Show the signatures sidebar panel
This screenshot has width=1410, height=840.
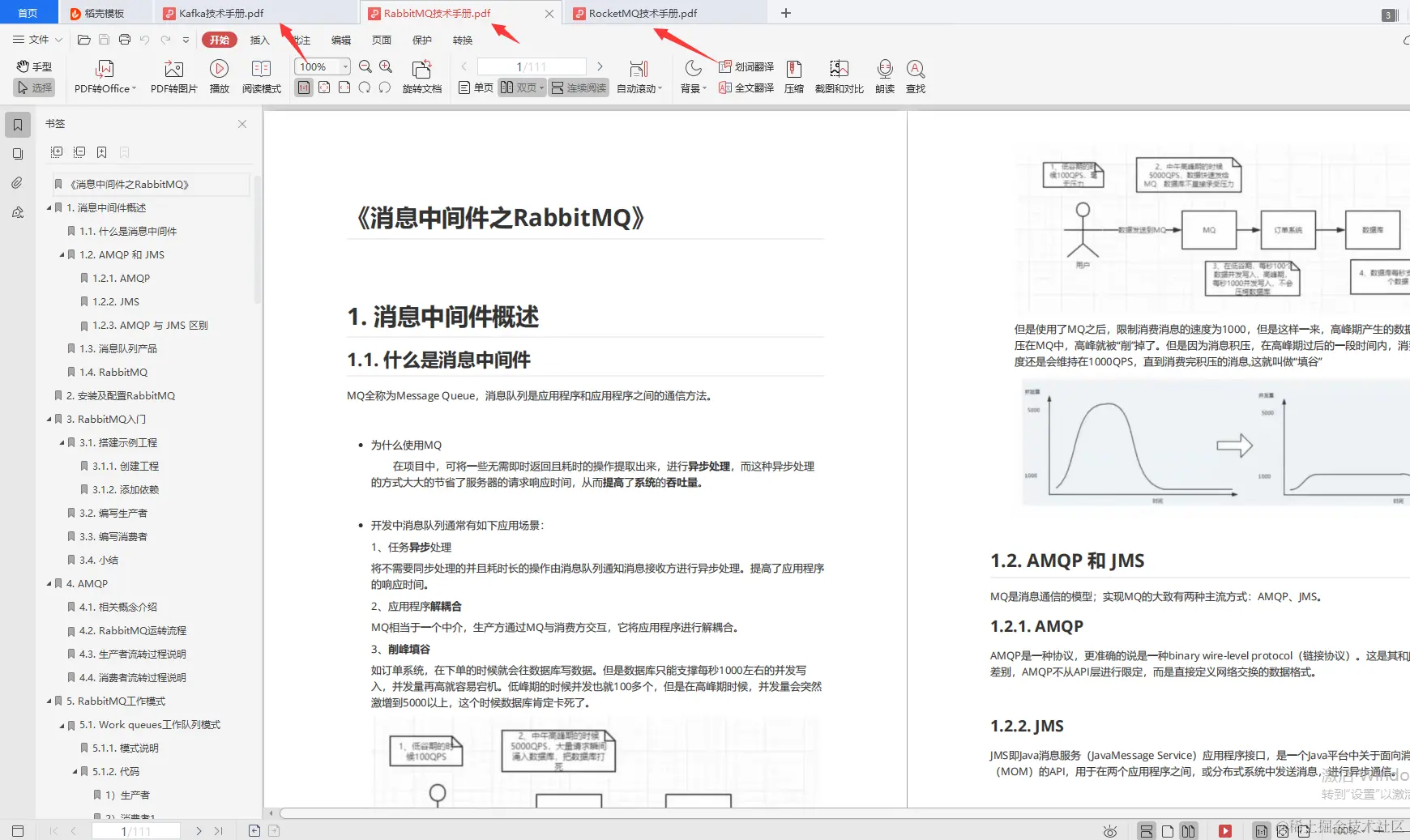click(18, 212)
